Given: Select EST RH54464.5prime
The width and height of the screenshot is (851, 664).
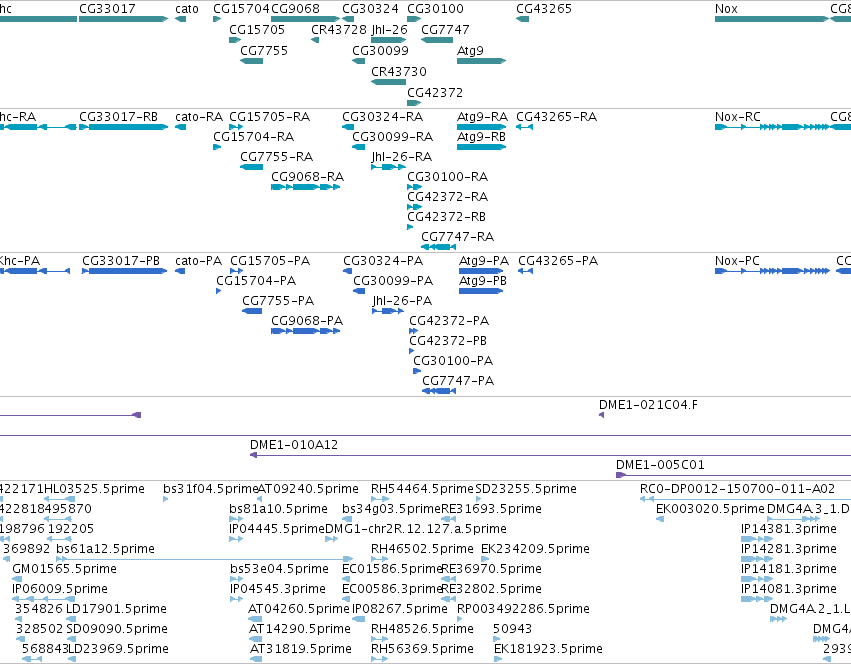Looking at the screenshot, I should 422,489.
